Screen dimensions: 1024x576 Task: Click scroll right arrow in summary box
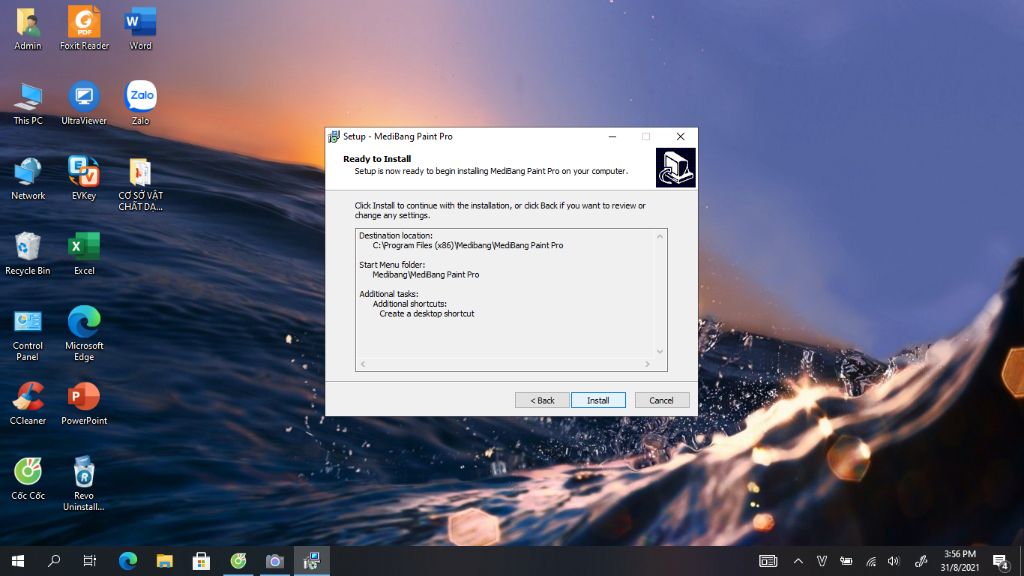click(647, 364)
